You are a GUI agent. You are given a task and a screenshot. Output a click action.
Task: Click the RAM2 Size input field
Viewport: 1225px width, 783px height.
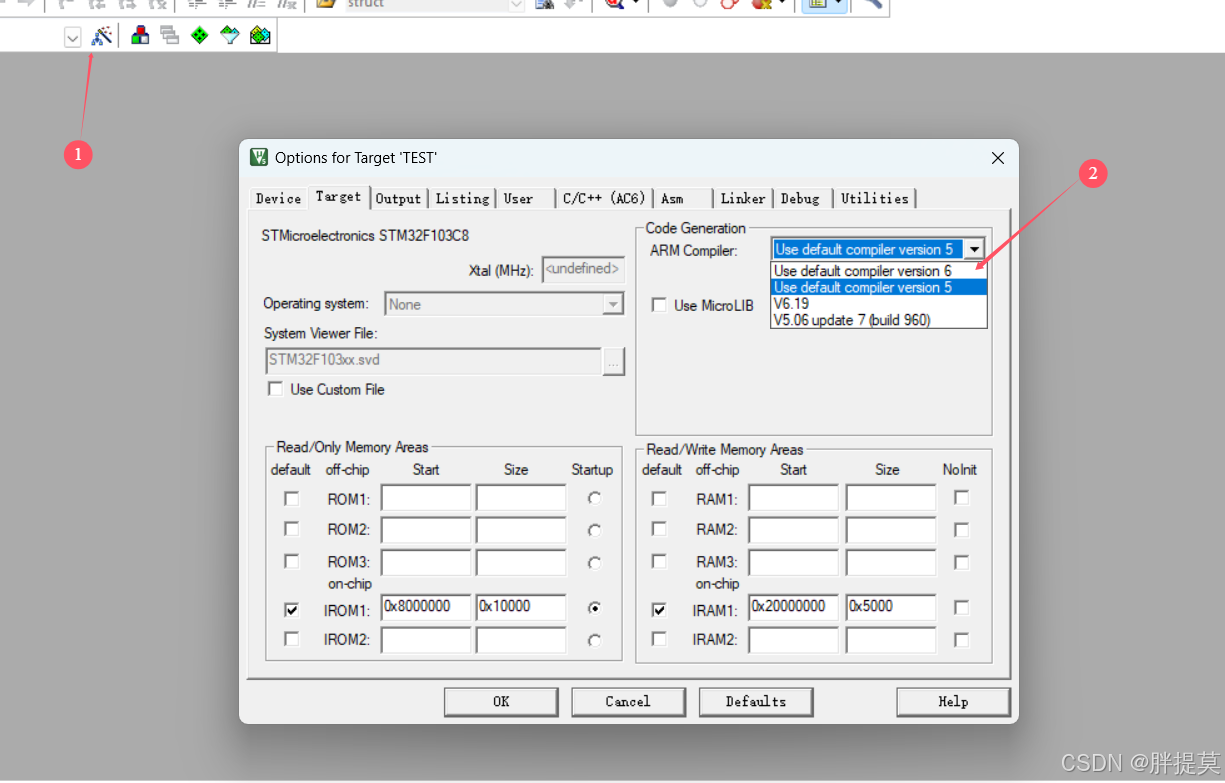(890, 530)
